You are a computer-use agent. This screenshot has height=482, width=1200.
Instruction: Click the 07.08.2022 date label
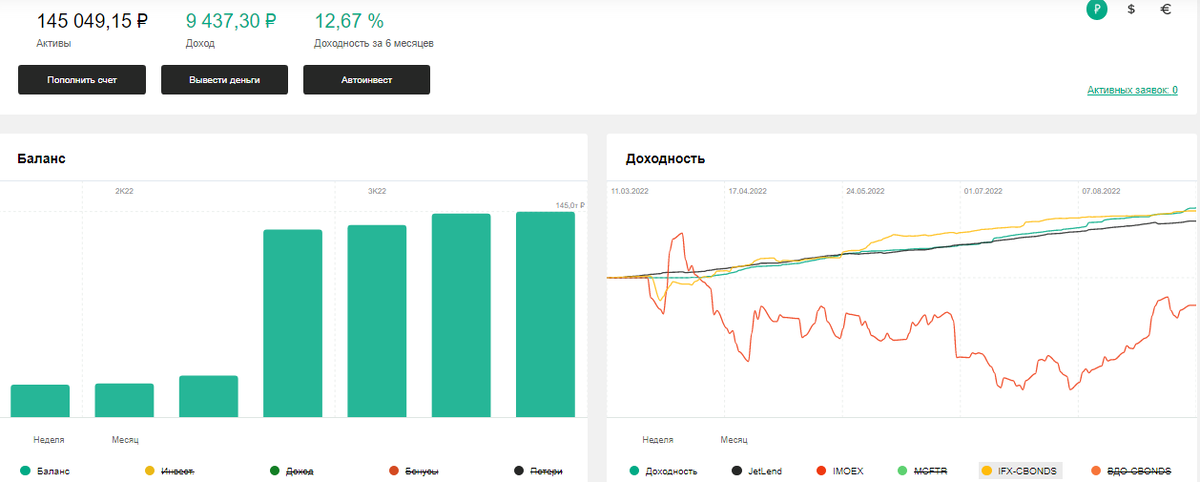click(1101, 190)
